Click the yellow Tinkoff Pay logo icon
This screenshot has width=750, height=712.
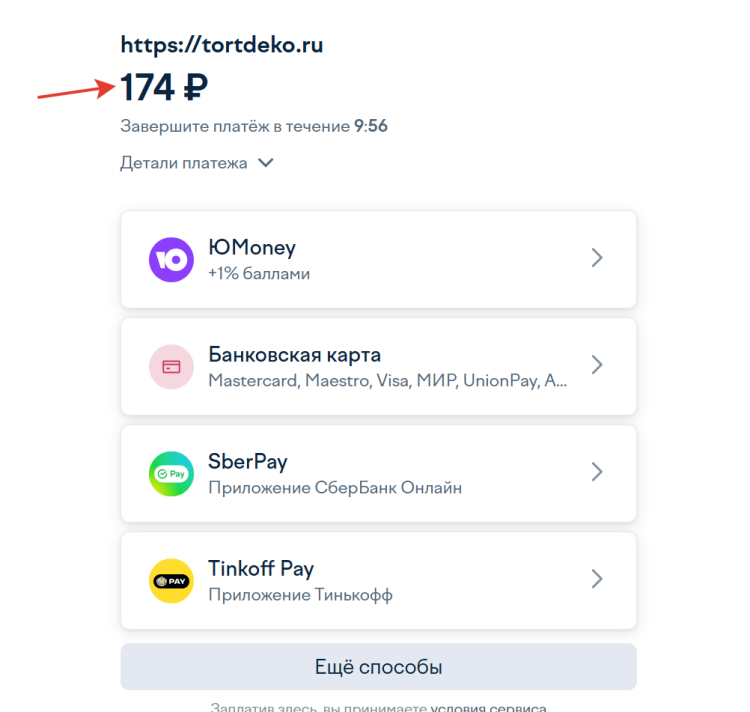click(171, 581)
